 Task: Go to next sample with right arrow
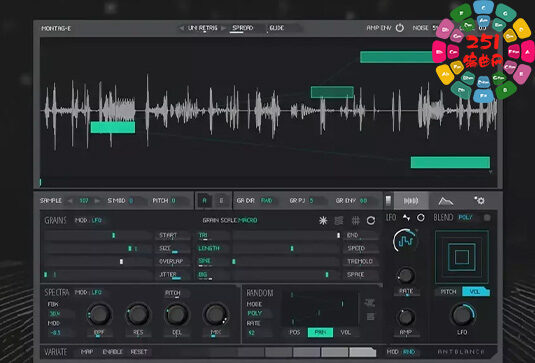(97, 201)
